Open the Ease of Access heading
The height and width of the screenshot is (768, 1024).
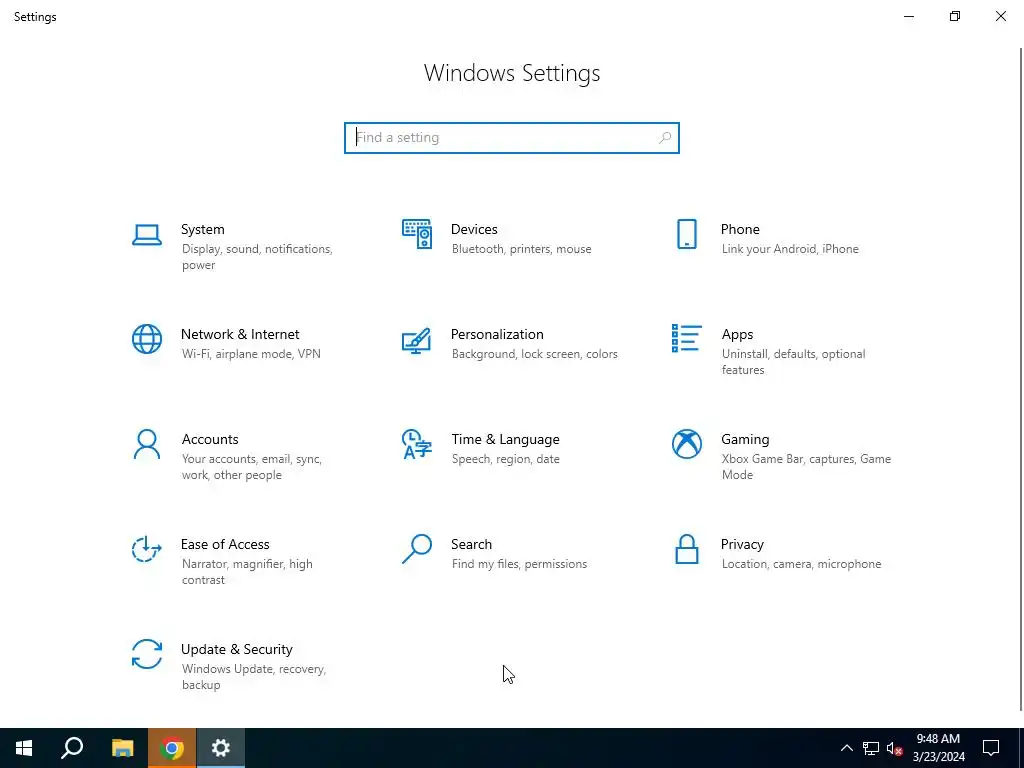225,545
